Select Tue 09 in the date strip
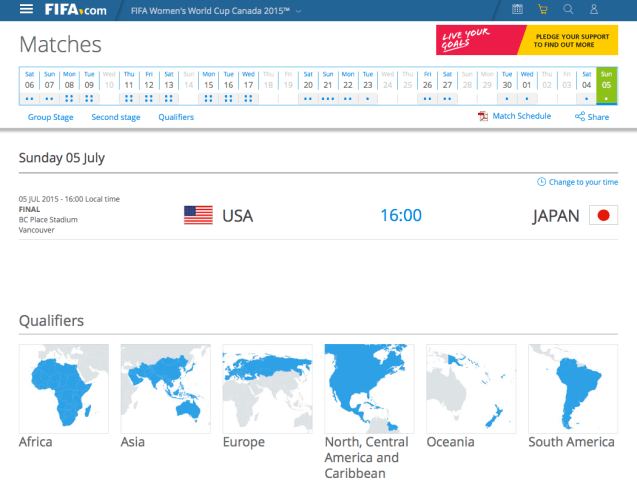The width and height of the screenshot is (637, 484). coord(89,86)
